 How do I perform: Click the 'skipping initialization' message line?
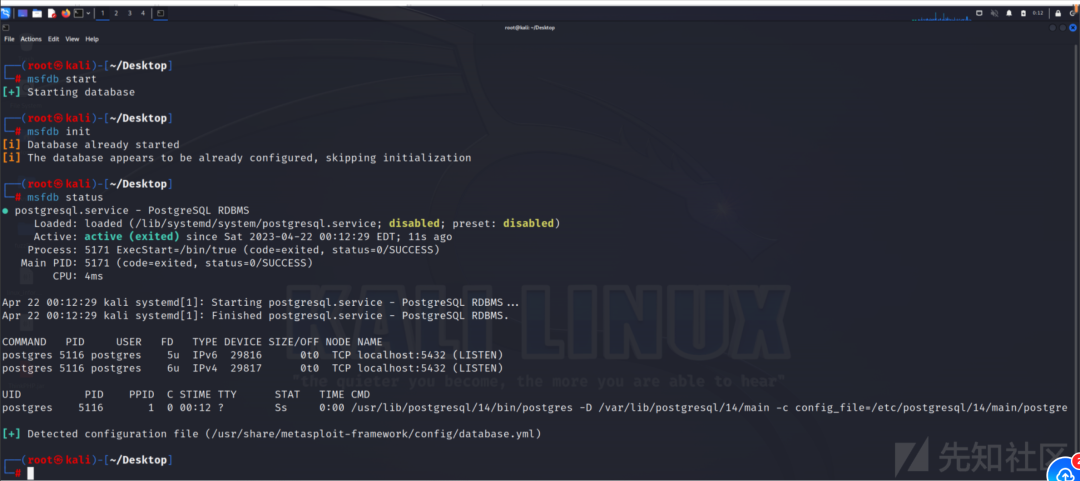coord(237,158)
